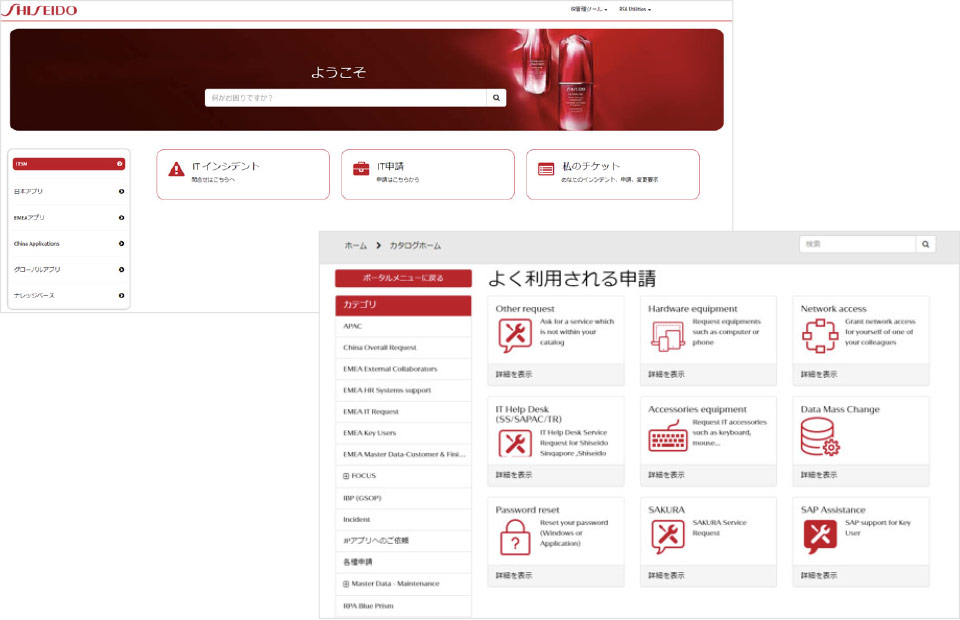The image size is (960, 620).
Task: Click the Password reset card title
Action: [x=527, y=510]
